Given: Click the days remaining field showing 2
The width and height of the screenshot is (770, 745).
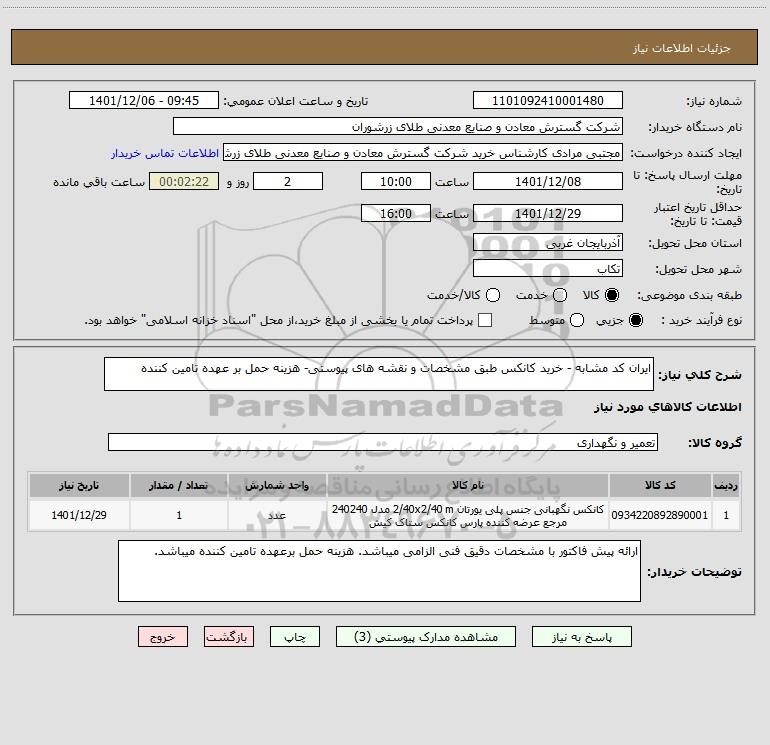Looking at the screenshot, I should [x=288, y=181].
